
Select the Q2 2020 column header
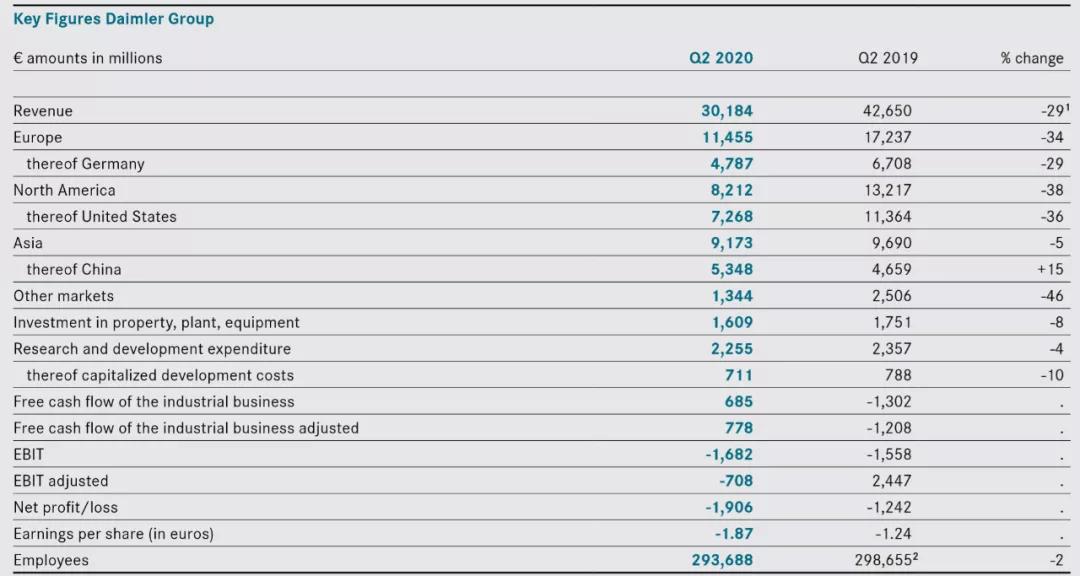coord(721,58)
